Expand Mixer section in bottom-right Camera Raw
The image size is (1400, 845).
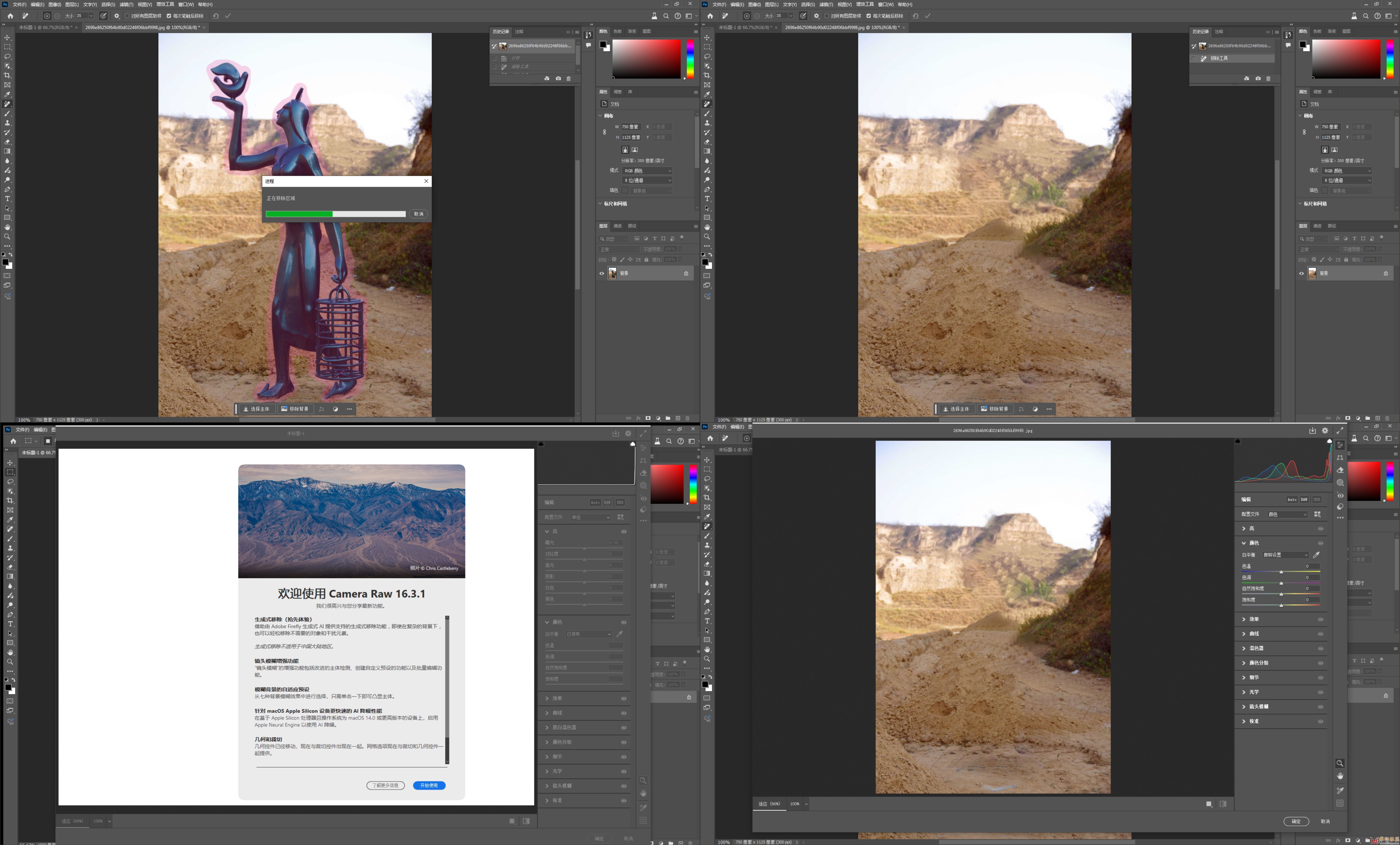(x=1244, y=648)
